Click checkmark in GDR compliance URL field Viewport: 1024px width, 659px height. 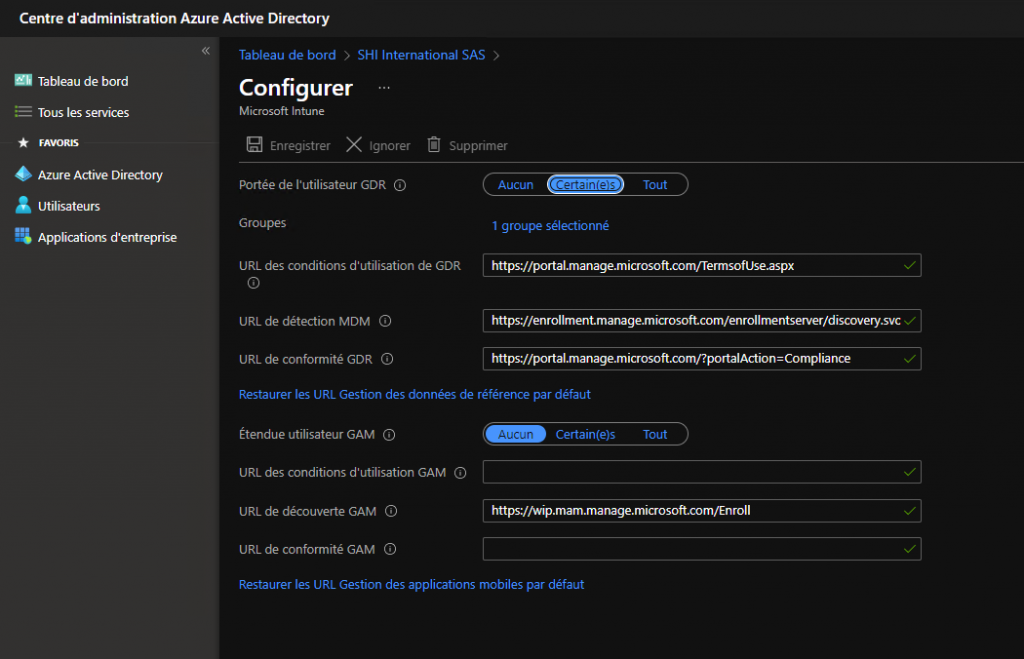coord(909,359)
